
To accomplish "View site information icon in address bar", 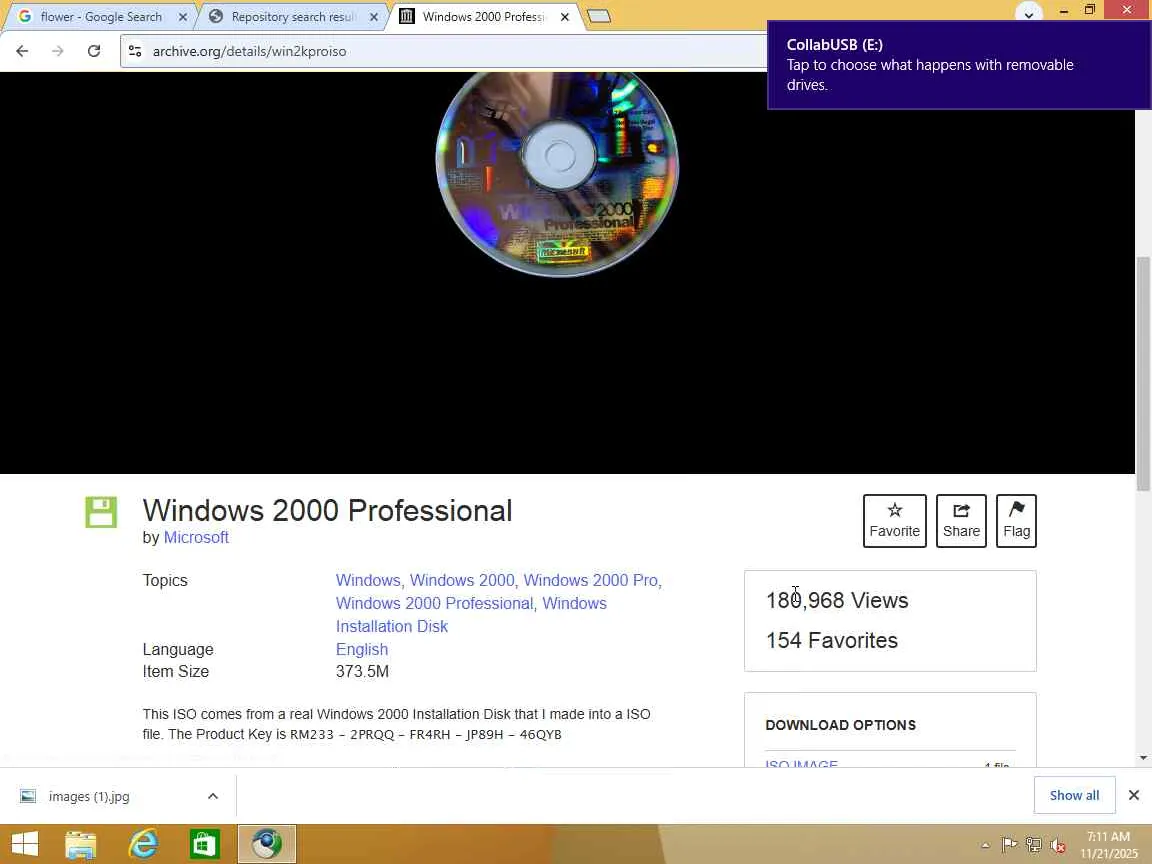I will [x=135, y=51].
